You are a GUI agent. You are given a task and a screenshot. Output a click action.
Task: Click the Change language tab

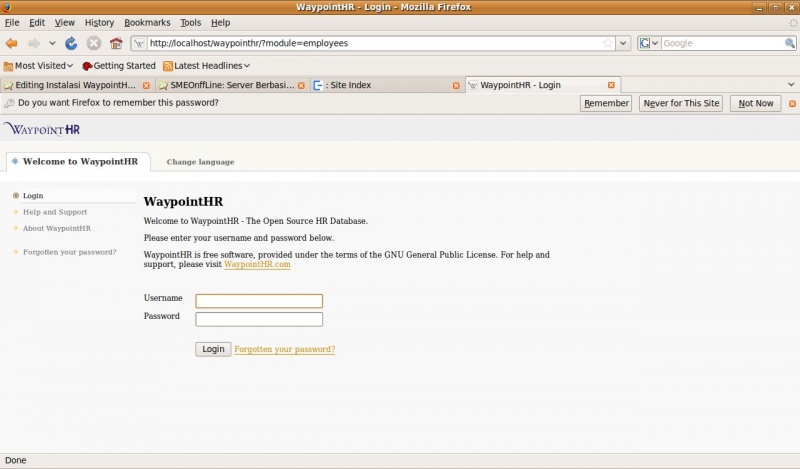200,162
